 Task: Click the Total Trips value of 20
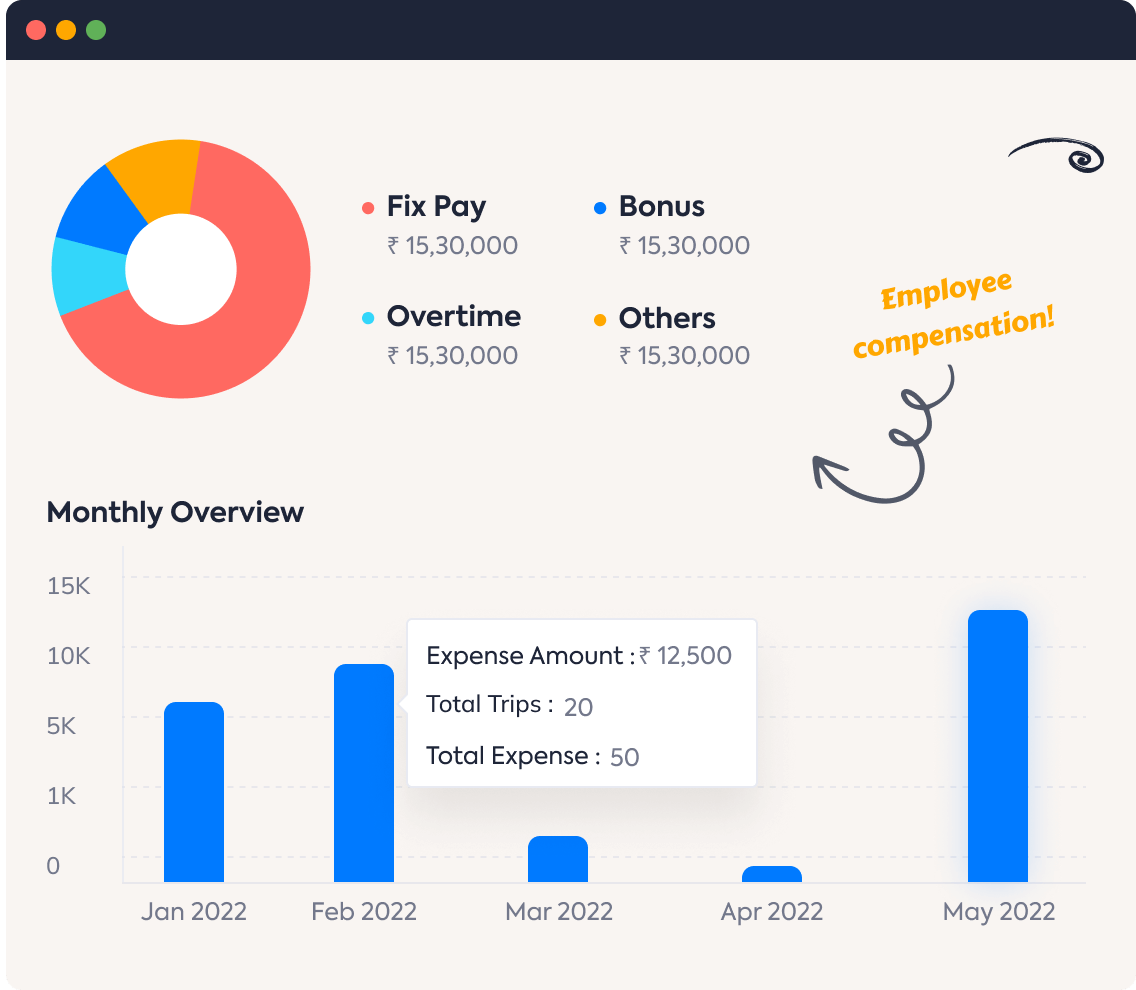[x=578, y=707]
